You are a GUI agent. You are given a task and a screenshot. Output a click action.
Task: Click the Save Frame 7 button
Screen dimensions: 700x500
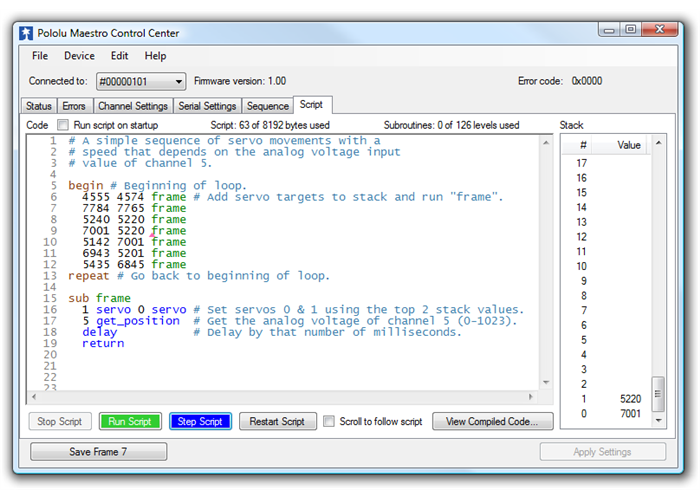[97, 452]
